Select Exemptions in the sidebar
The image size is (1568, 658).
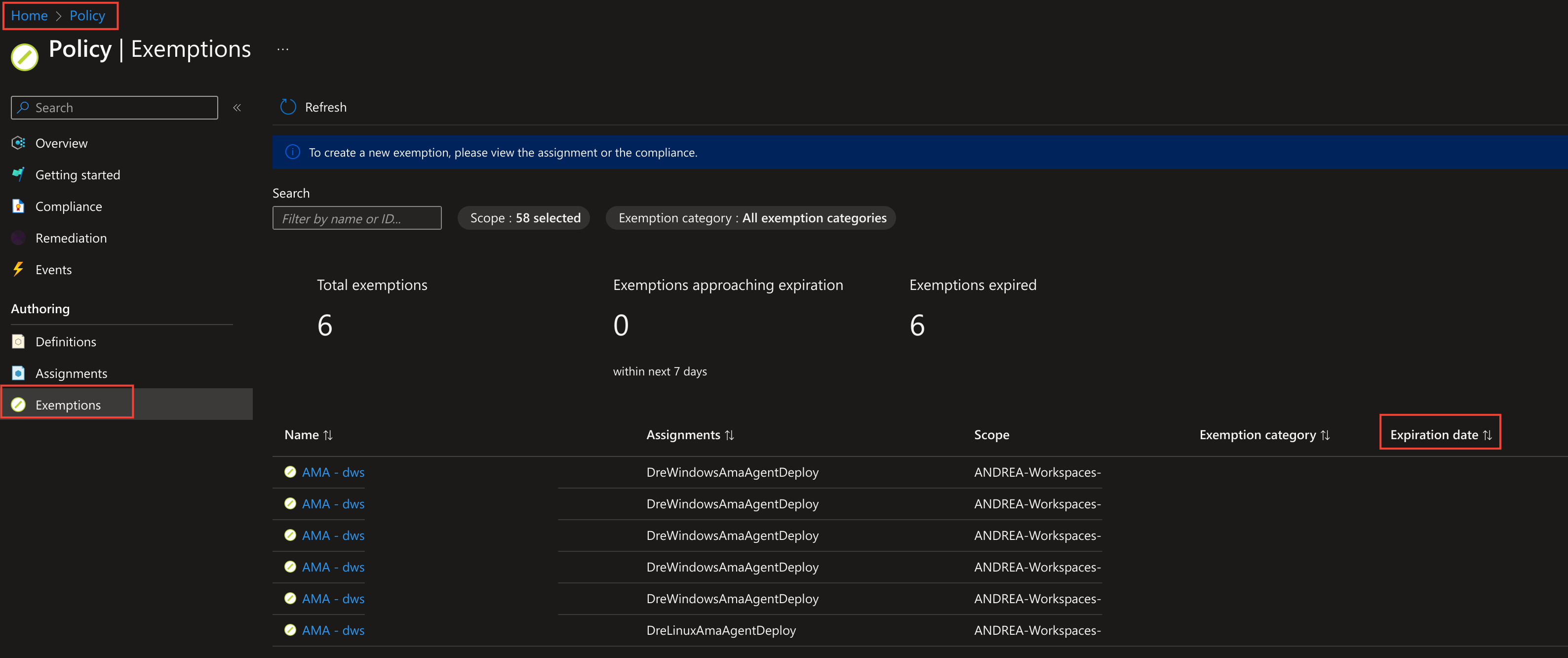coord(68,405)
